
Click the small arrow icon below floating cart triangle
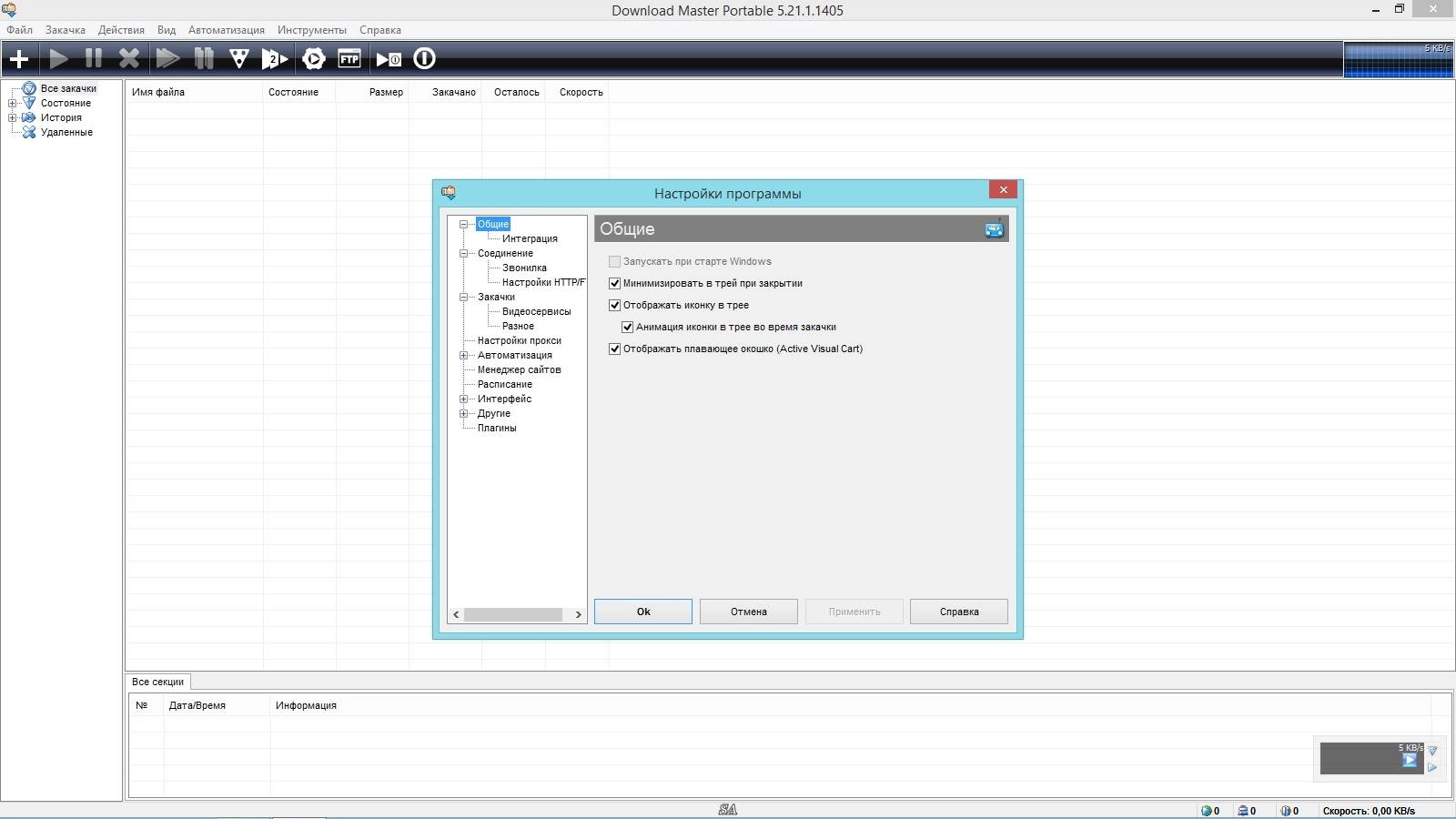(1432, 767)
